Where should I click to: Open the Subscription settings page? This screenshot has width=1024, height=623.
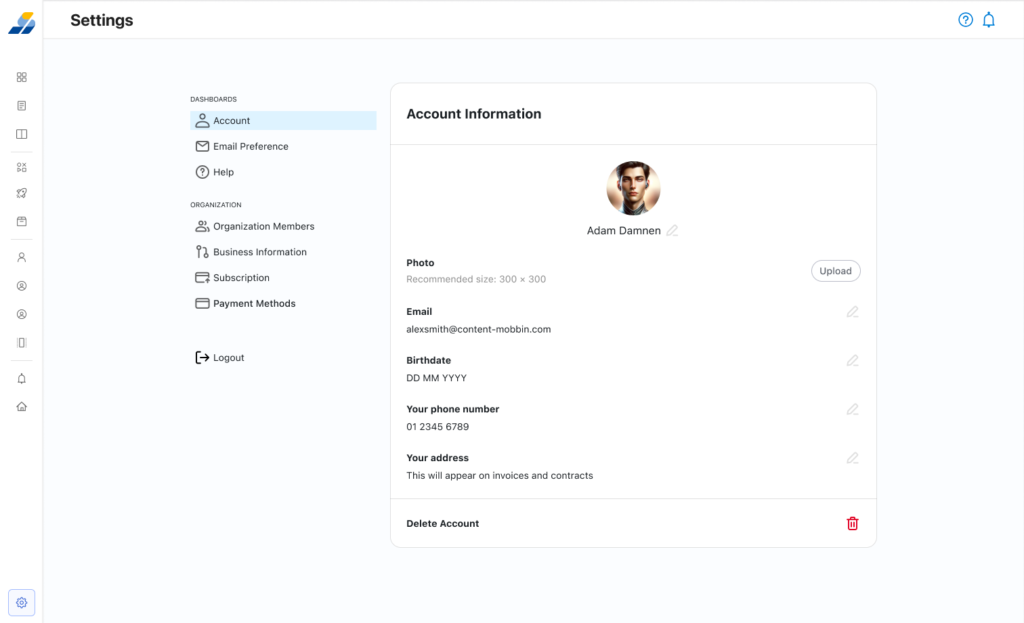pos(241,278)
